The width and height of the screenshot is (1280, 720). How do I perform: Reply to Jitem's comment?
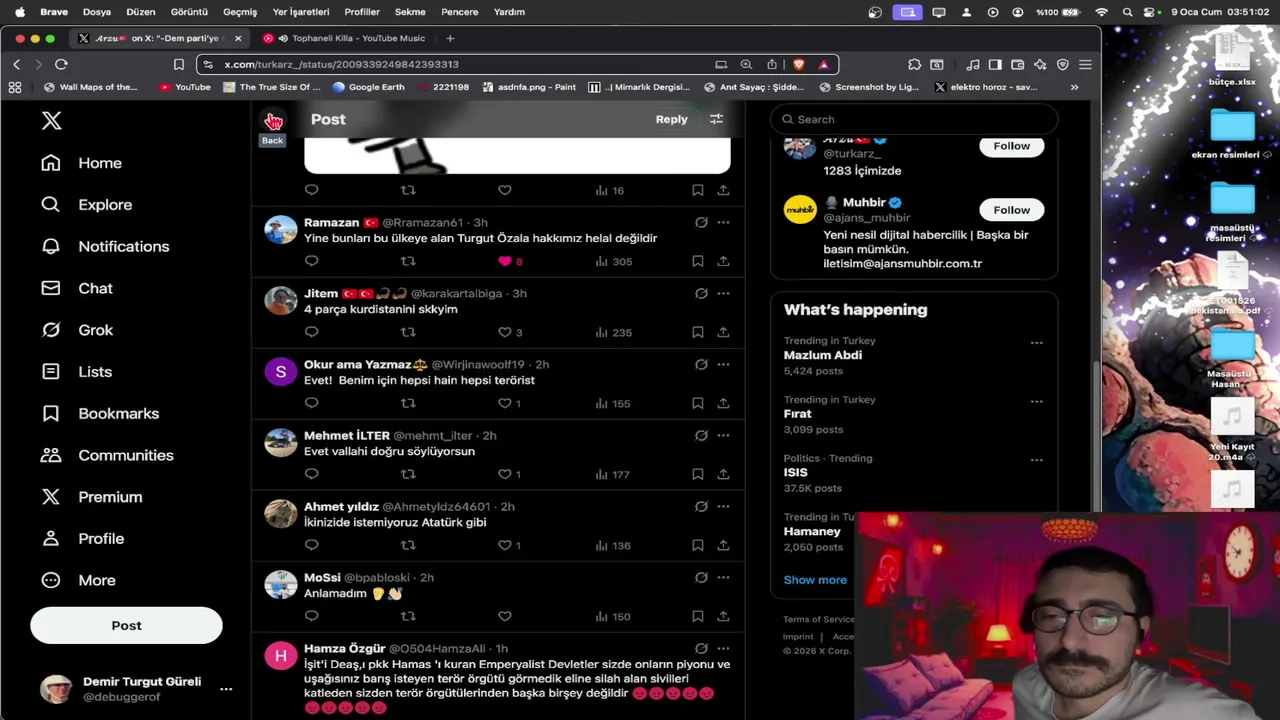coord(312,332)
